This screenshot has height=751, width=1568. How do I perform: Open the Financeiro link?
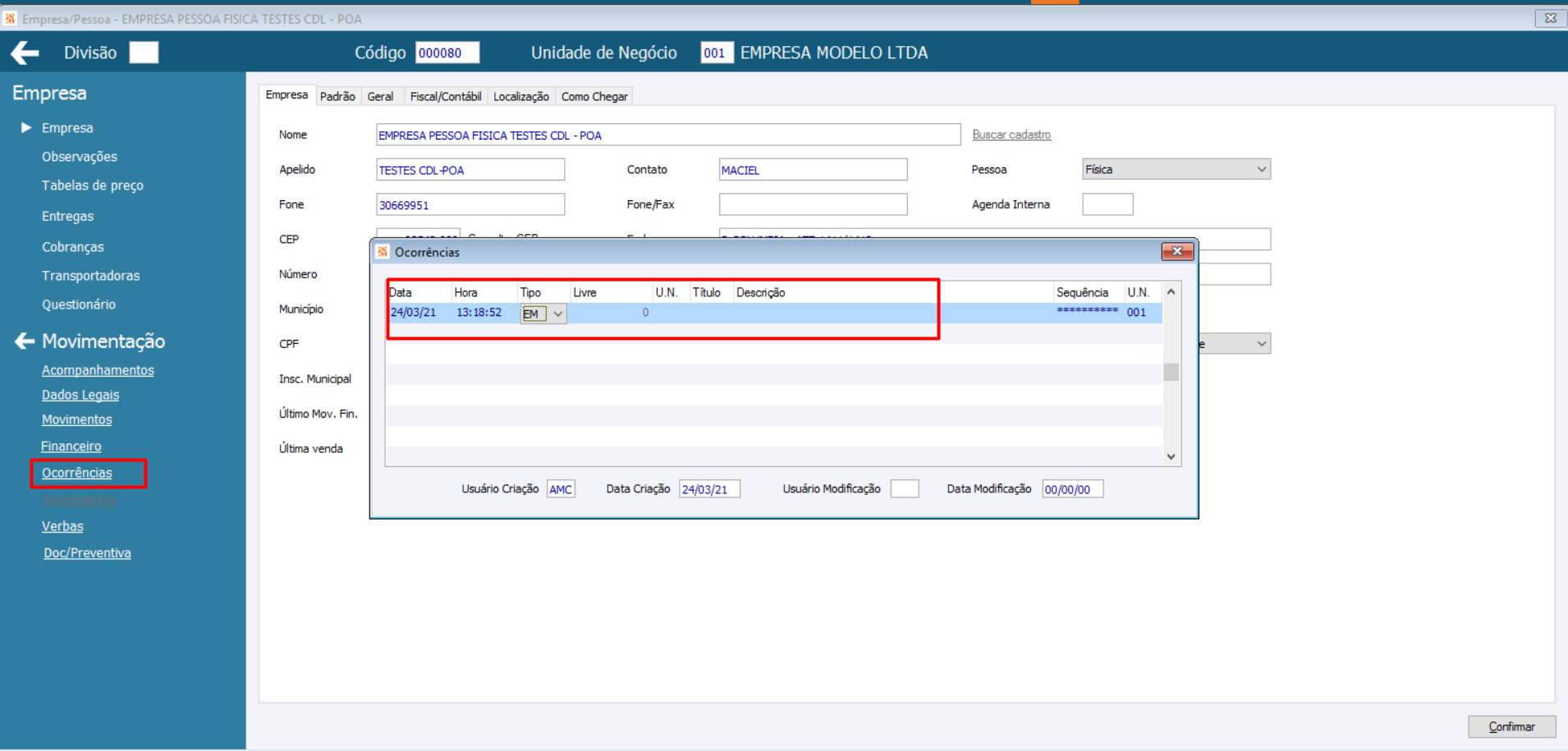tap(71, 446)
